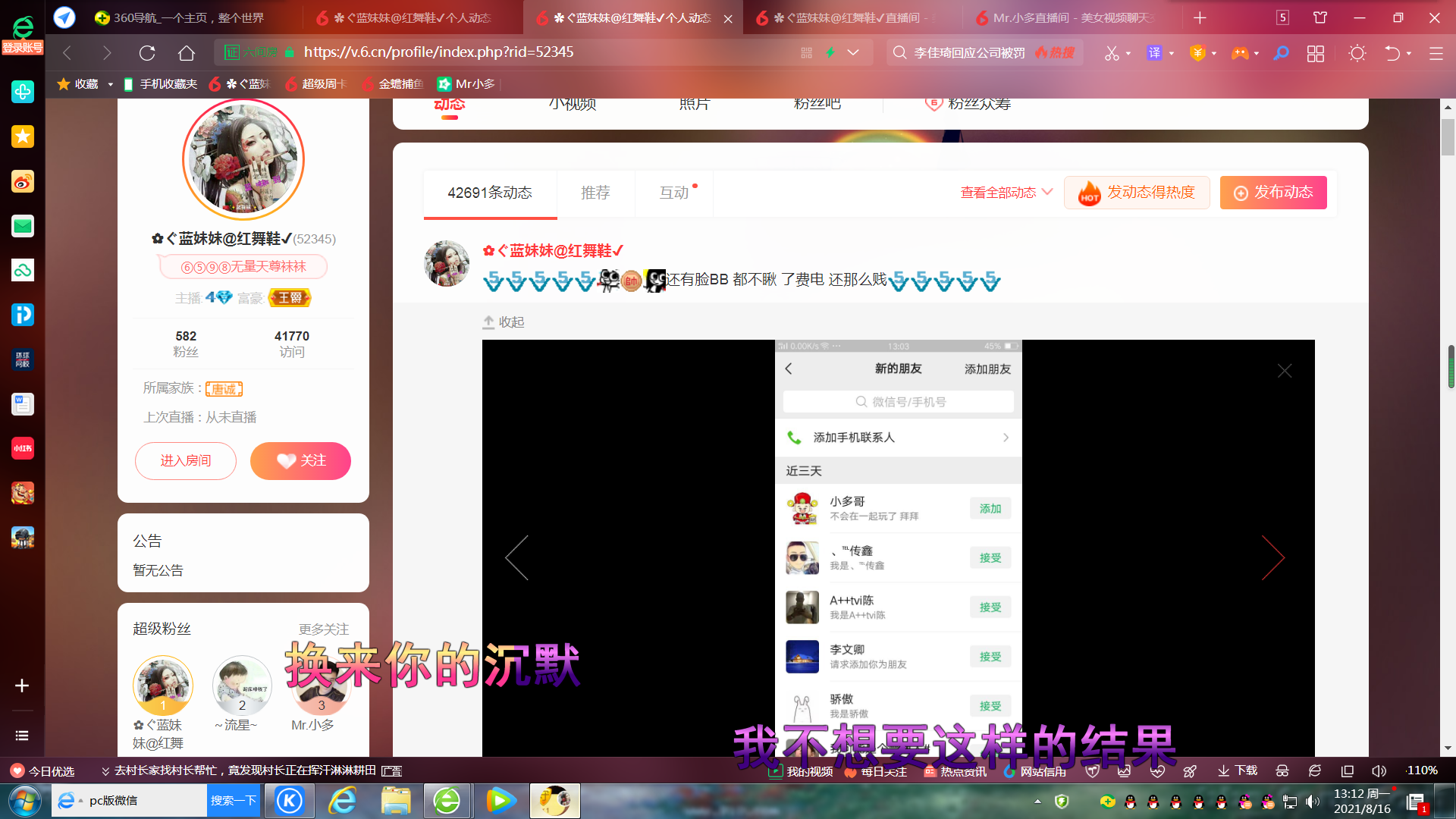Screen dimensions: 1456x819
Task: Open the 超级周卡 bookmark
Action: point(316,84)
